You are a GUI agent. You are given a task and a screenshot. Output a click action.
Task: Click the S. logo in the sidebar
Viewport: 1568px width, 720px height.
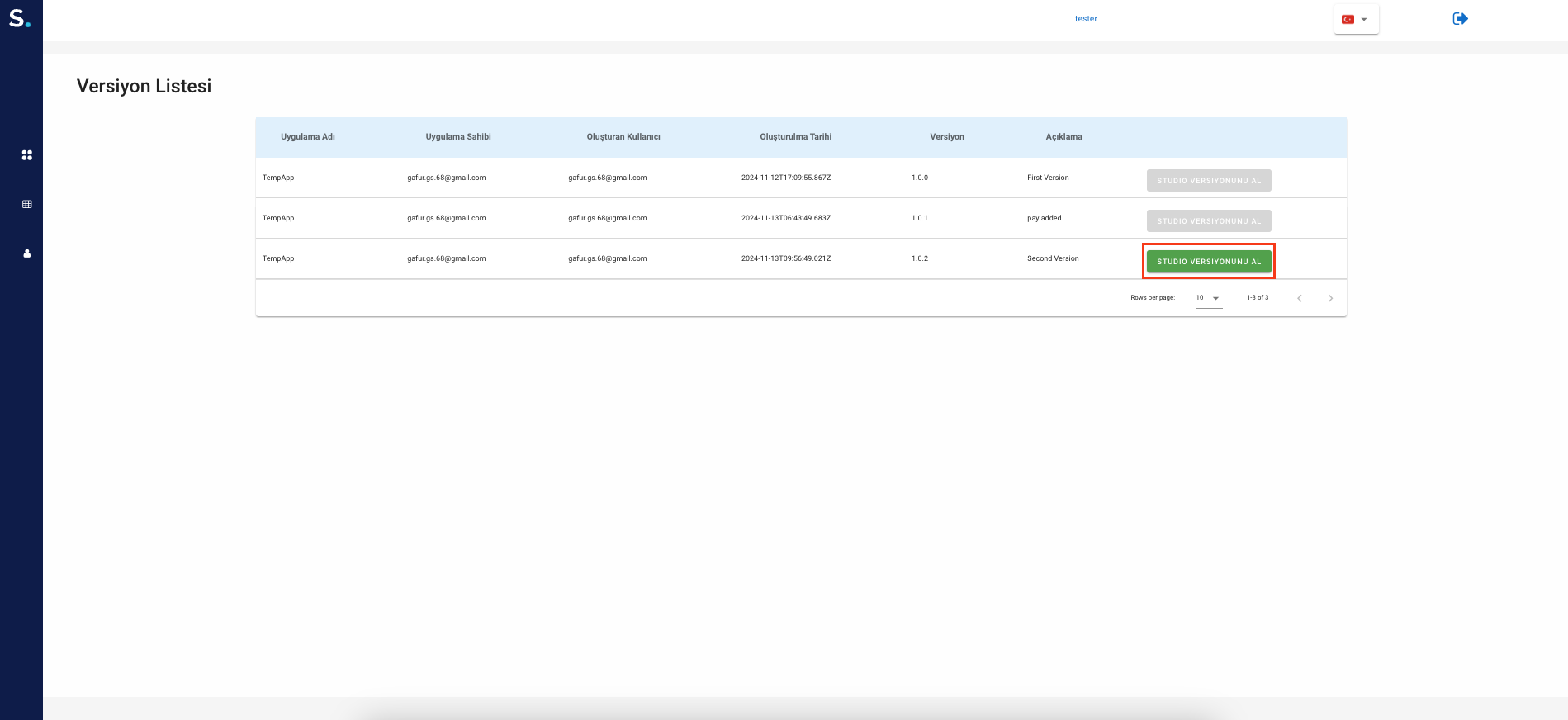pos(20,18)
